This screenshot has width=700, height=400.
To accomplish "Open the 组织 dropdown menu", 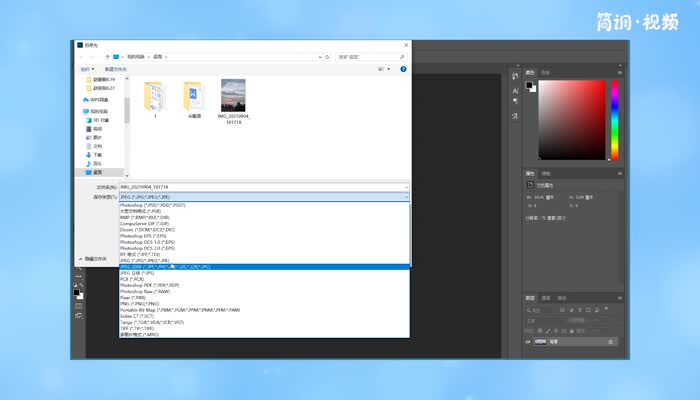I will (x=87, y=69).
